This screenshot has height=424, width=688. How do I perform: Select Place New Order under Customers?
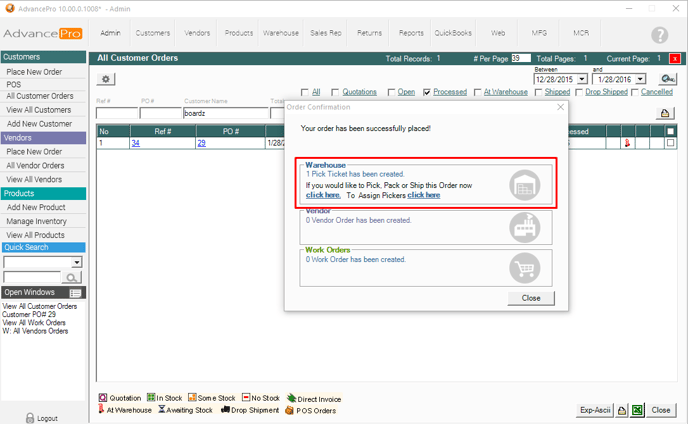[35, 72]
